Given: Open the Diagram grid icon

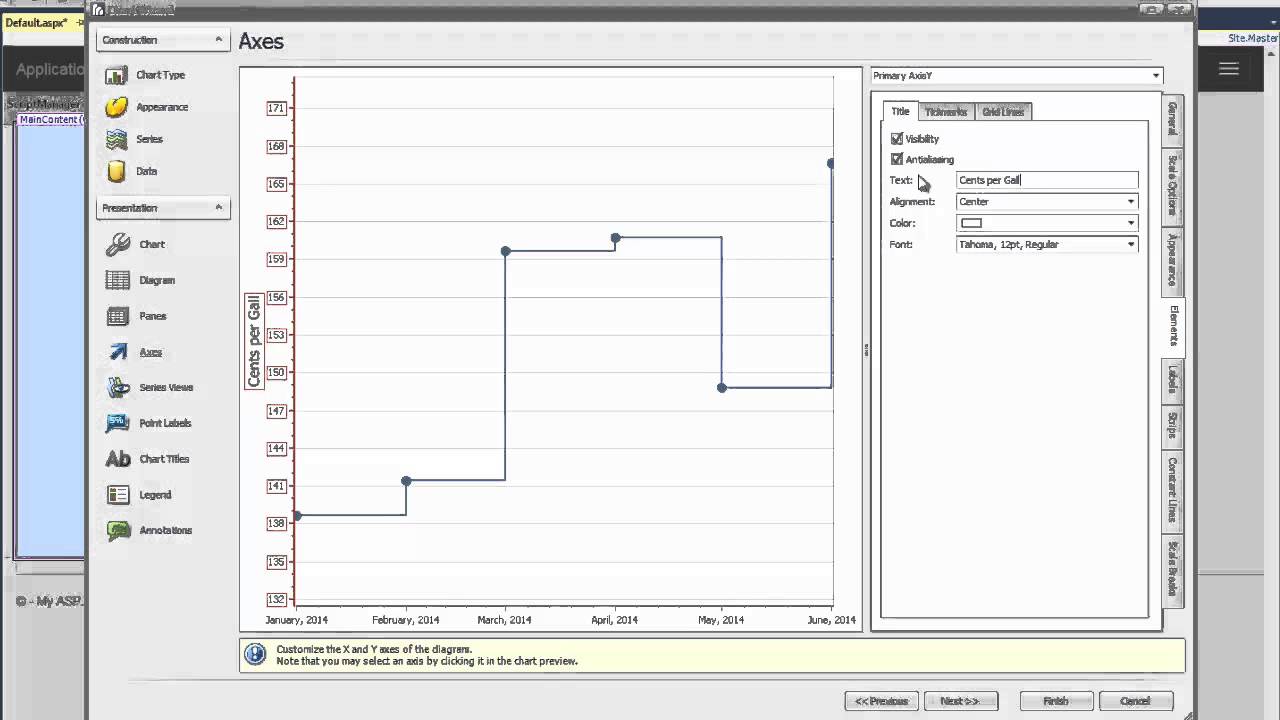Looking at the screenshot, I should (x=118, y=280).
